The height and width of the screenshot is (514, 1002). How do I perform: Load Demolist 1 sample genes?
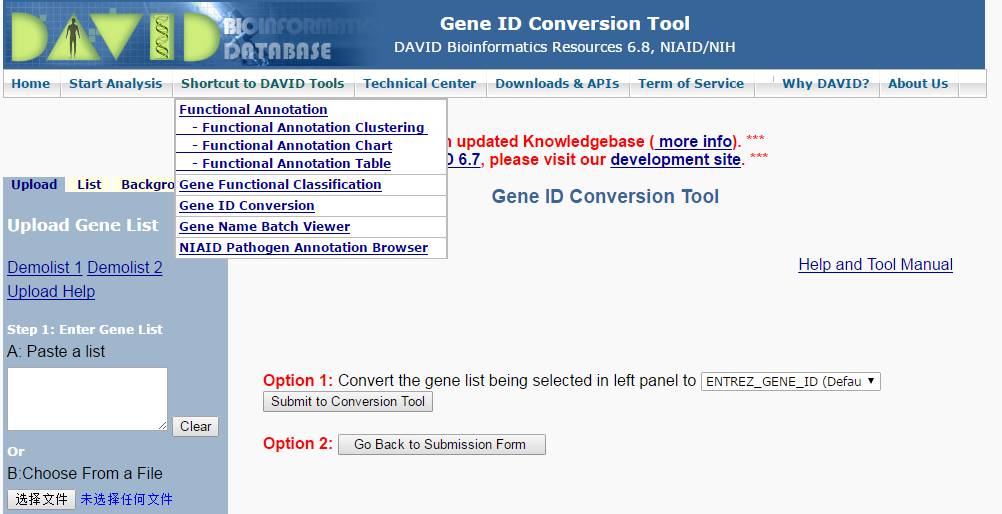point(44,268)
